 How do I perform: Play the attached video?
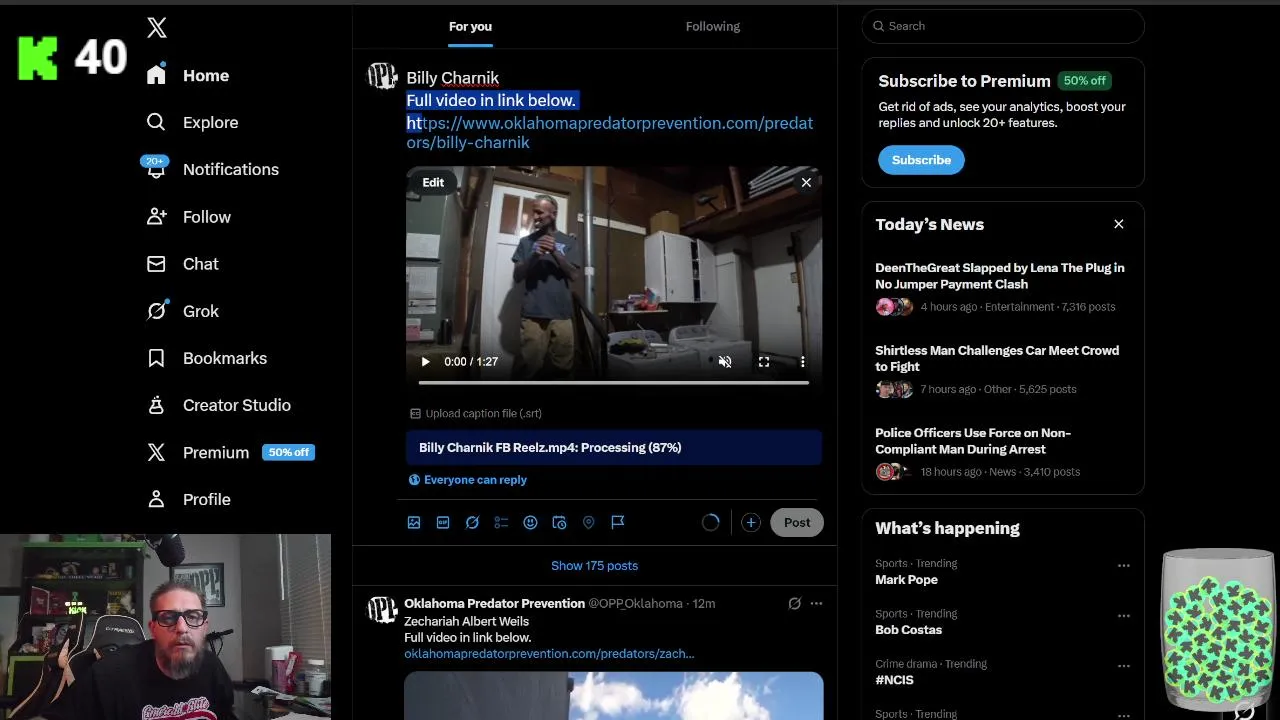[x=425, y=362]
